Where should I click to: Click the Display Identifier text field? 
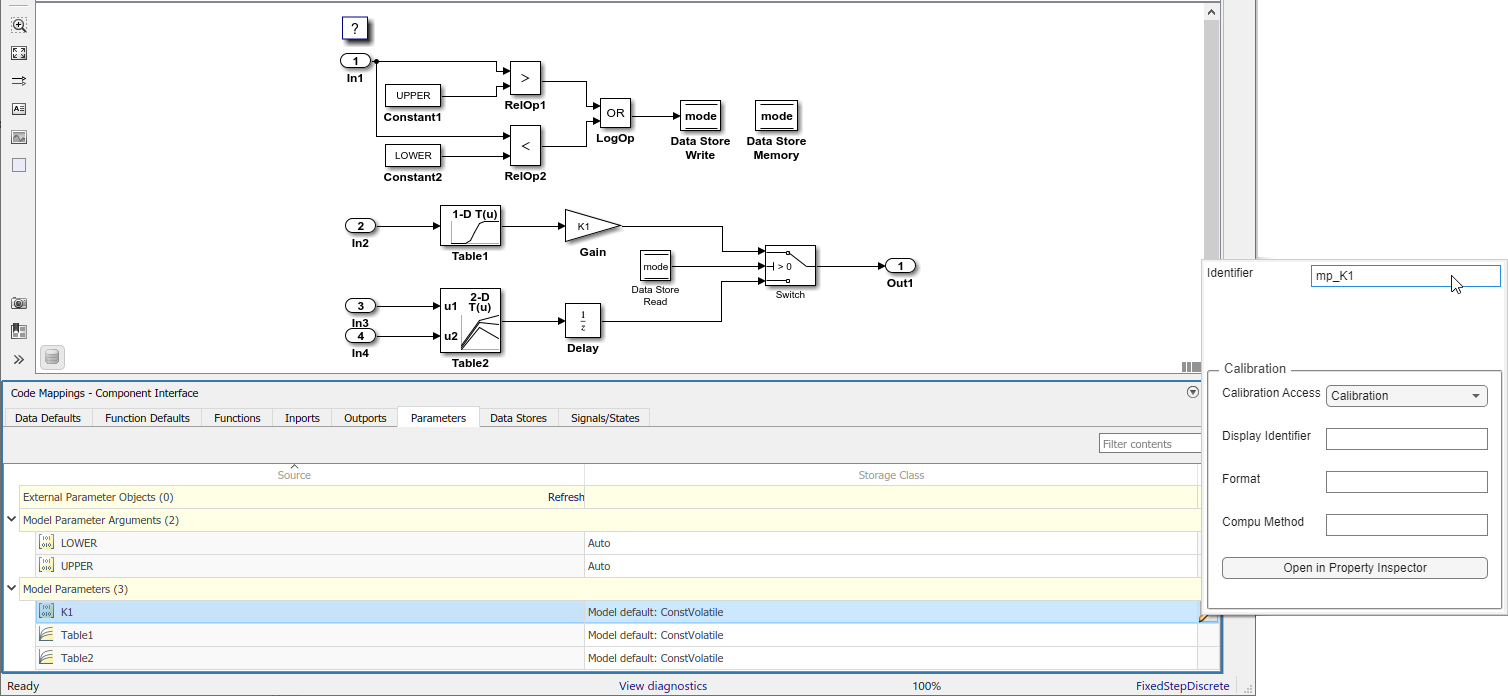tap(1406, 439)
